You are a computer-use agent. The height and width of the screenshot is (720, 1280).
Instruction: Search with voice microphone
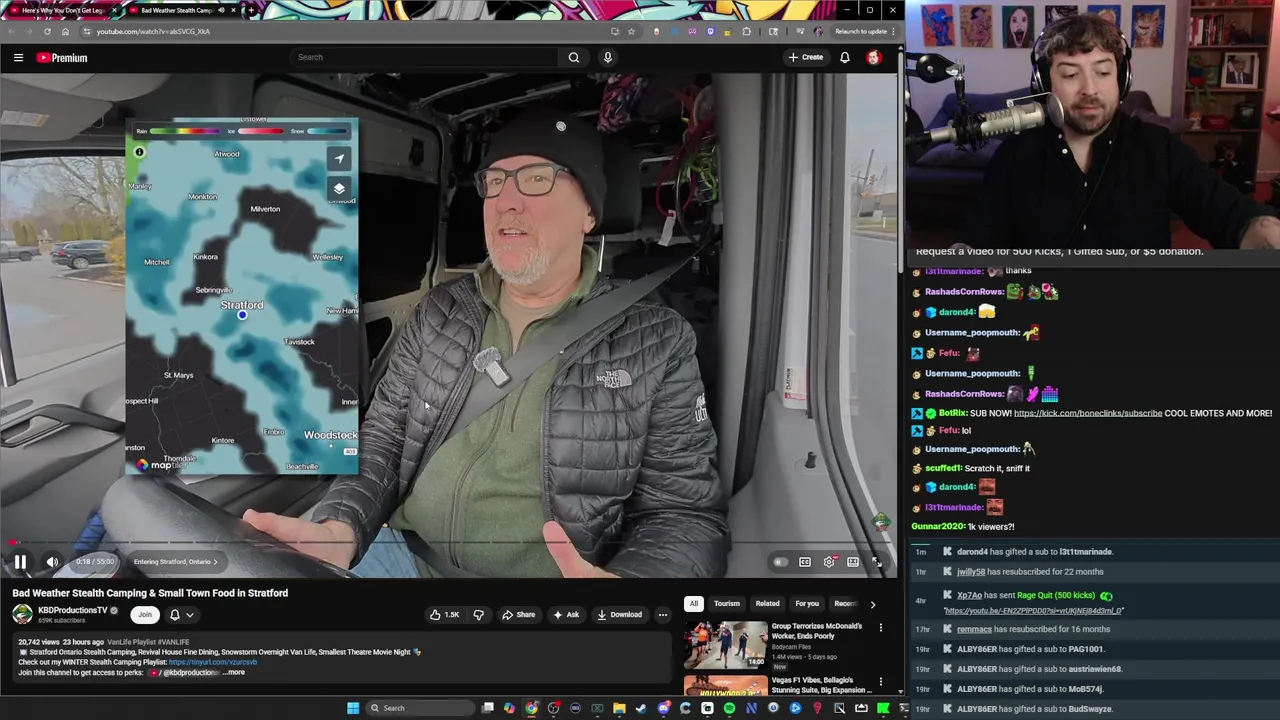coord(607,57)
